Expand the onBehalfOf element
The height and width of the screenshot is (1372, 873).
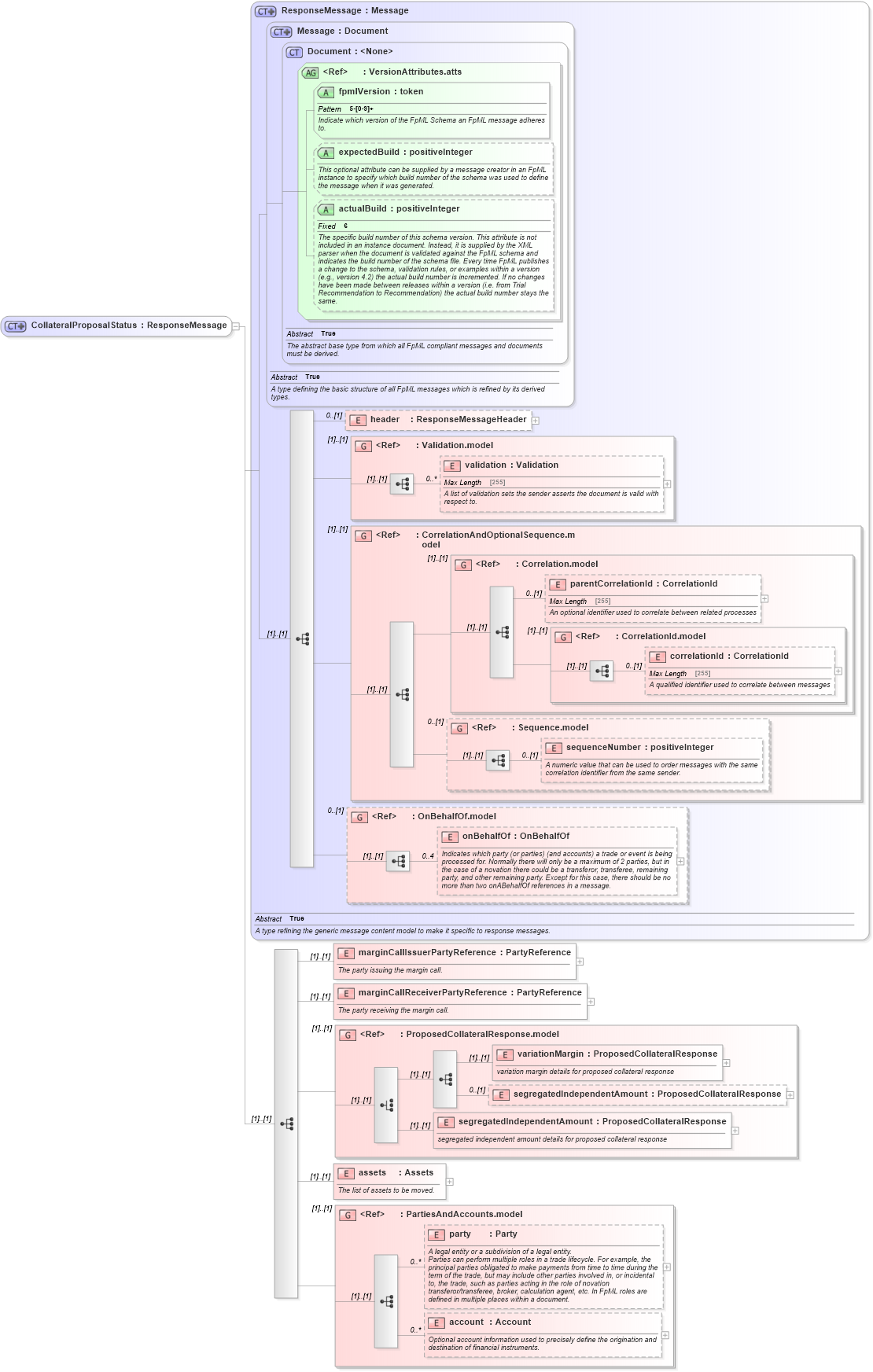click(680, 862)
